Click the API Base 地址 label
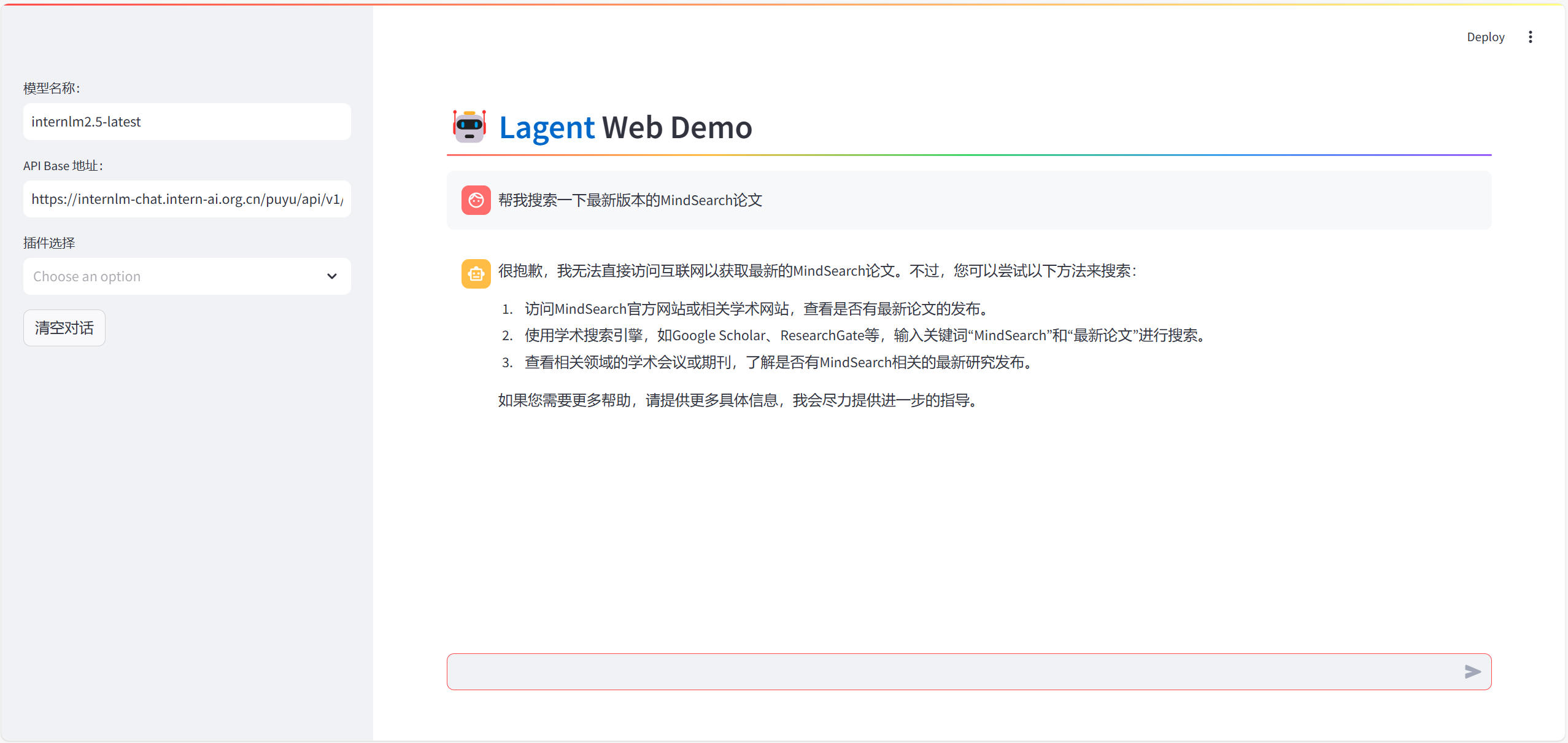The width and height of the screenshot is (1568, 743). click(x=63, y=166)
